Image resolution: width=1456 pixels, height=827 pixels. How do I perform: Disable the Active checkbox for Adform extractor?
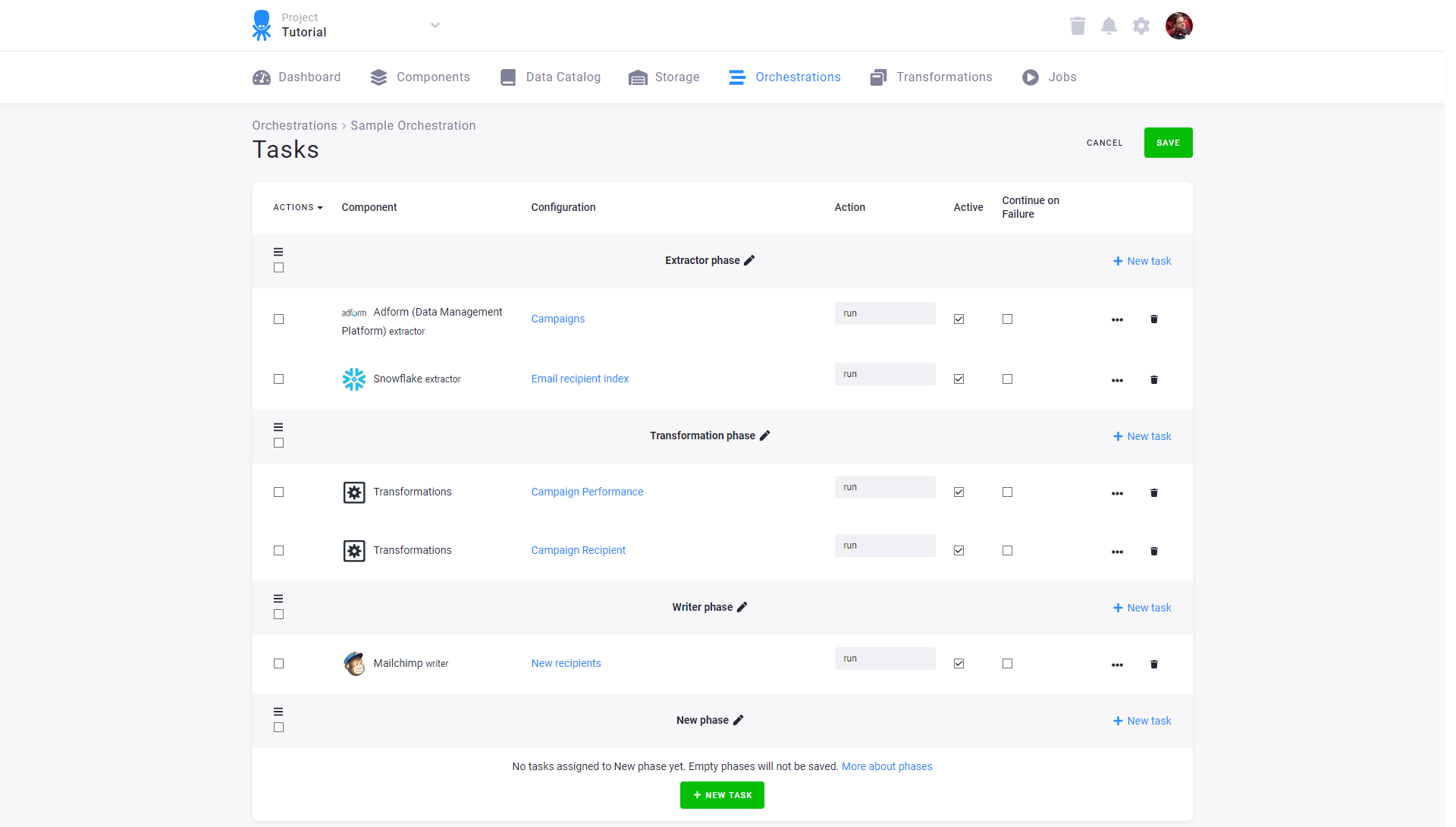click(x=958, y=319)
